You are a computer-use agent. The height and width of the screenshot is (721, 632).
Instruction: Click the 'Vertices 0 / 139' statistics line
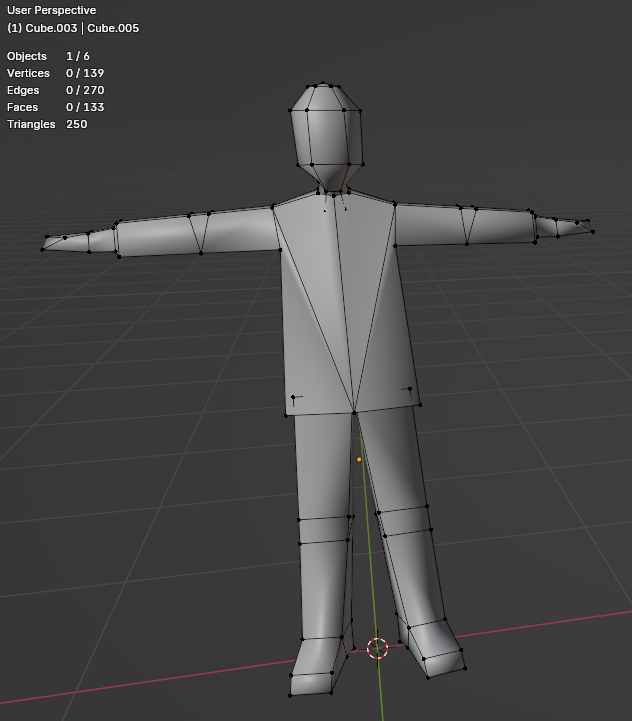click(x=55, y=73)
